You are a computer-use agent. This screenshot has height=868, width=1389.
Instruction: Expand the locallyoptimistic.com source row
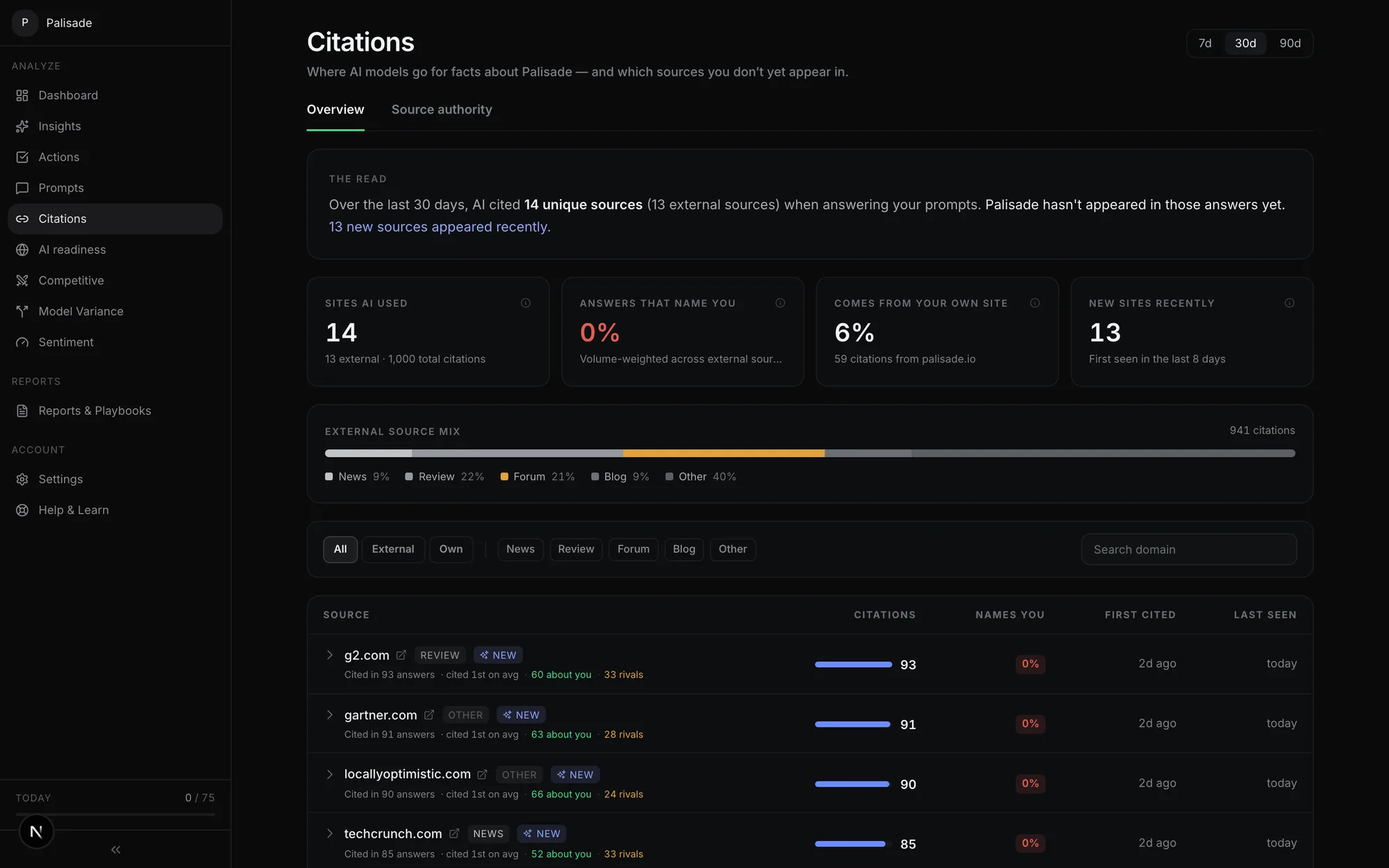pos(330,774)
